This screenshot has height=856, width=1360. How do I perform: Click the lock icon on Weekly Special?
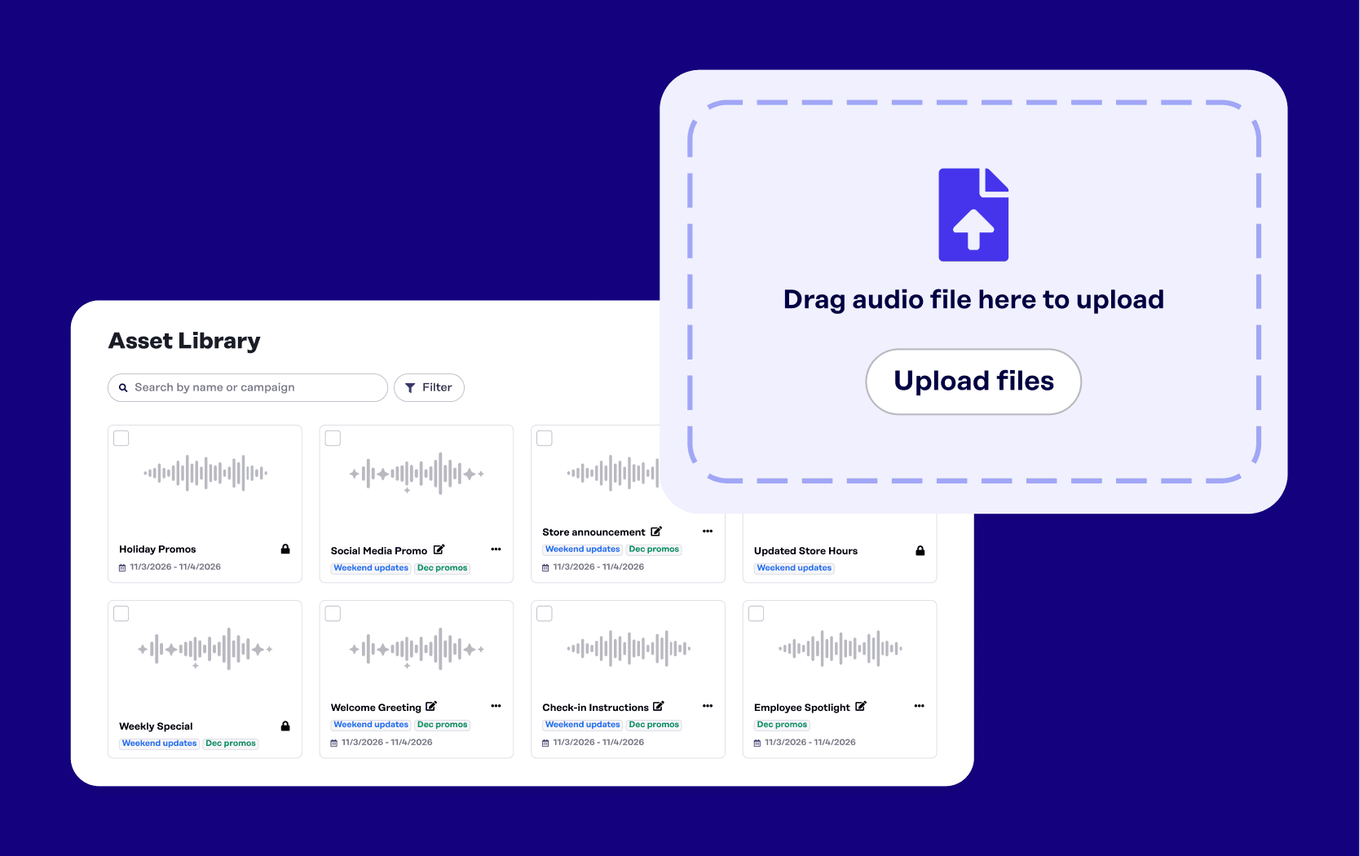pos(285,726)
